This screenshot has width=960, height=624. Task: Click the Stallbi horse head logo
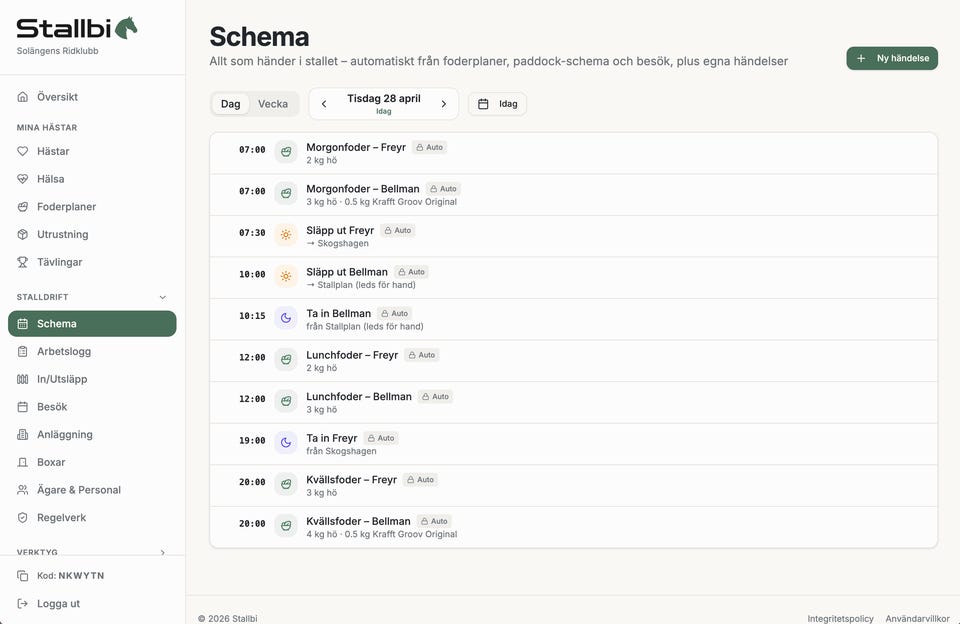pyautogui.click(x=126, y=28)
